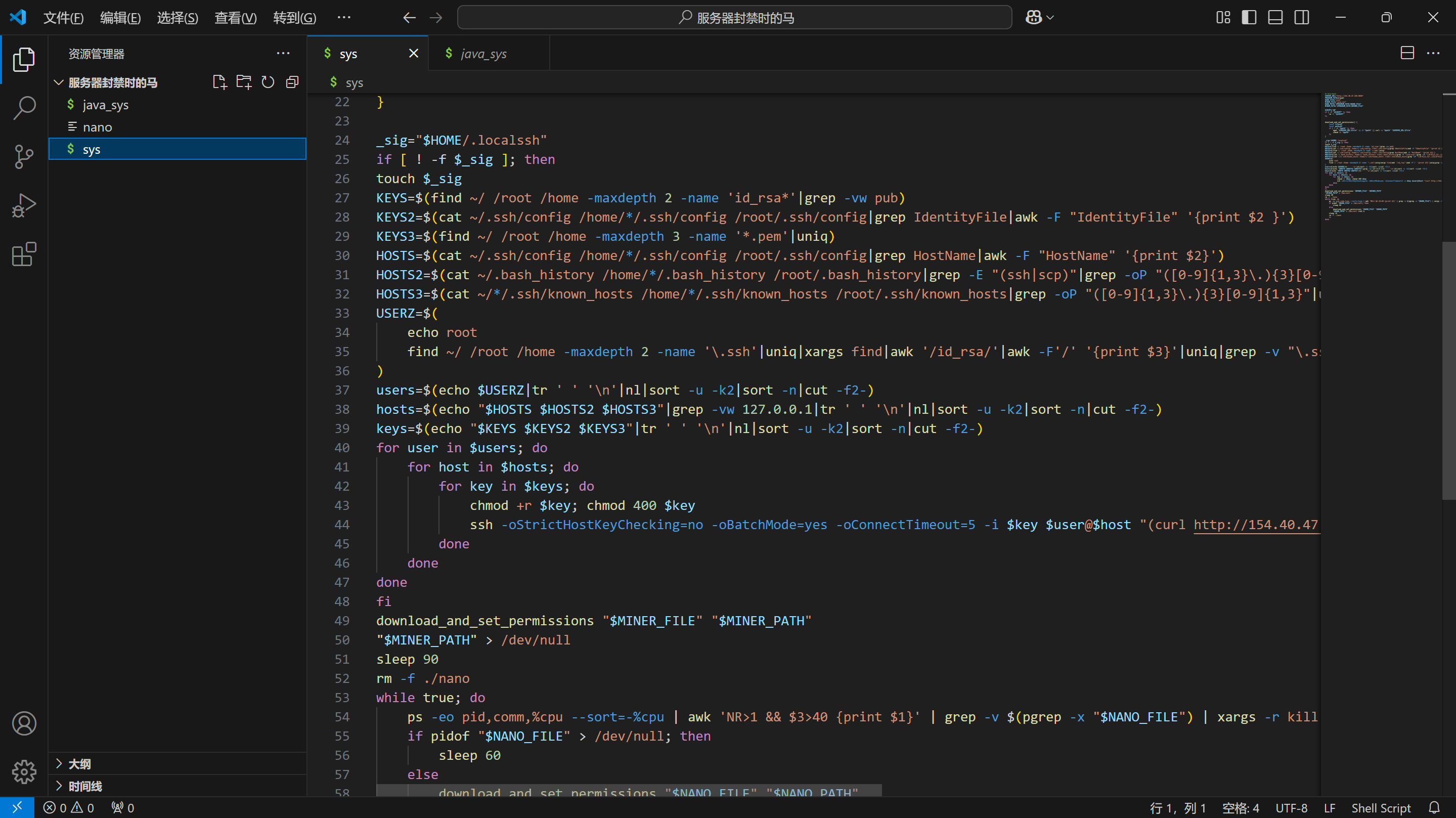Screen dimensions: 1456x818
Task: Toggle the secondary side bar layout button
Action: (1301, 18)
